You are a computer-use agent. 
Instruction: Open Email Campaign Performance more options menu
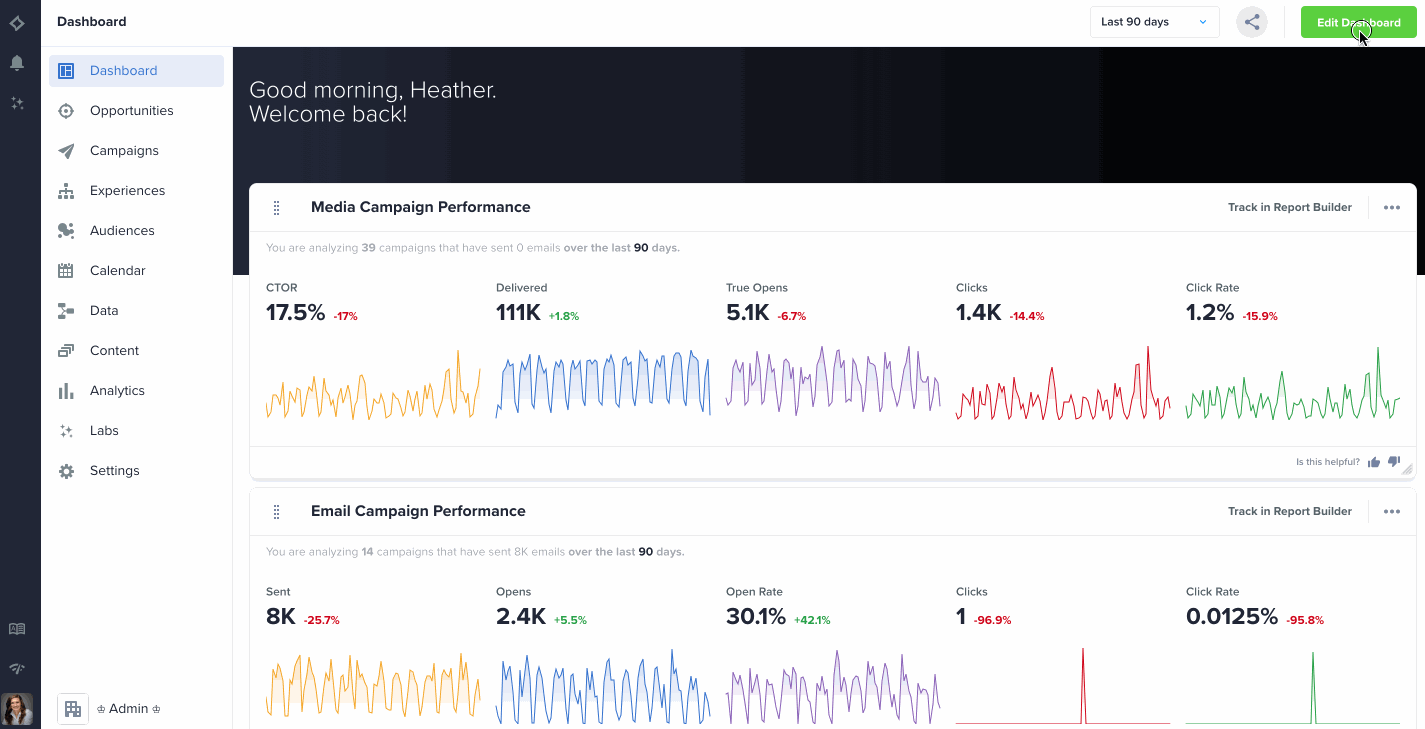(1391, 512)
